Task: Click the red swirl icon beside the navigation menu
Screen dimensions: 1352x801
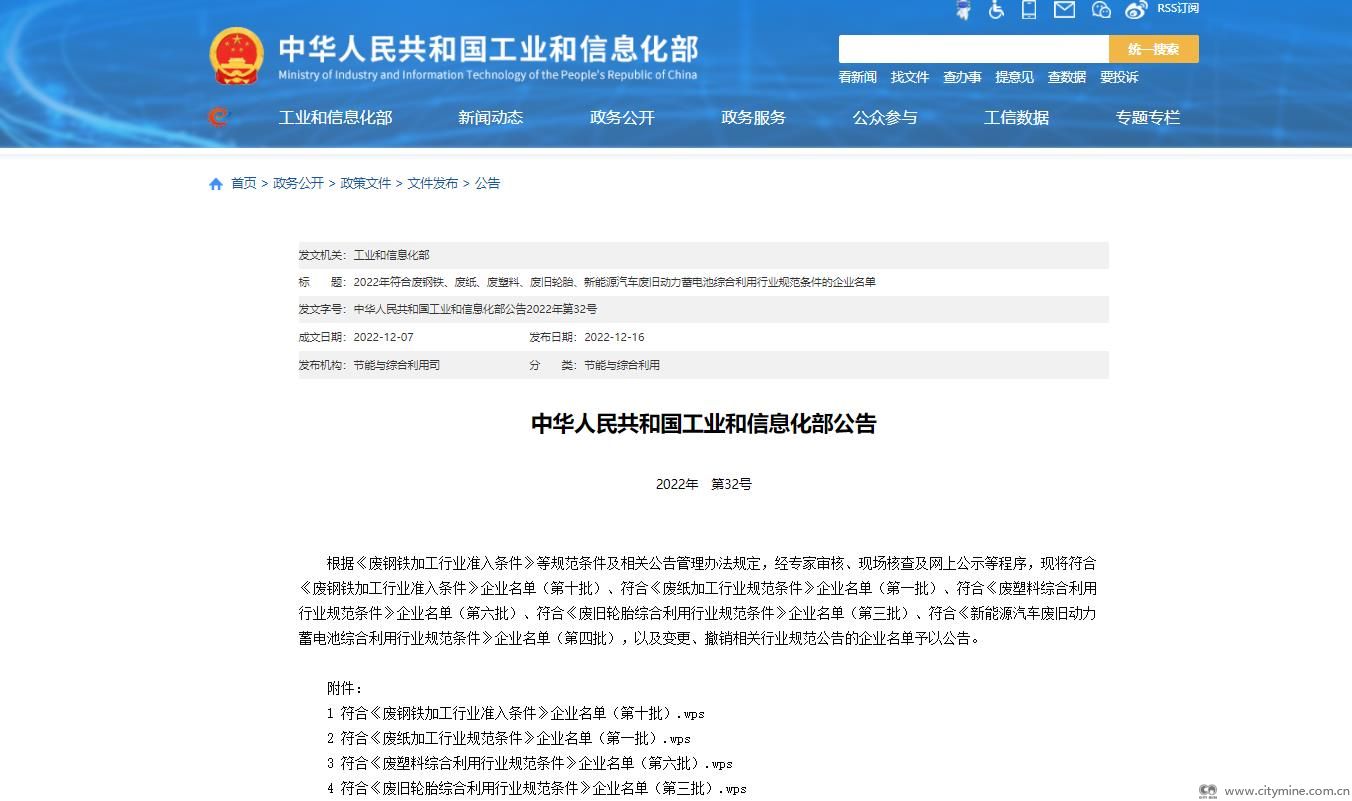Action: tap(218, 117)
